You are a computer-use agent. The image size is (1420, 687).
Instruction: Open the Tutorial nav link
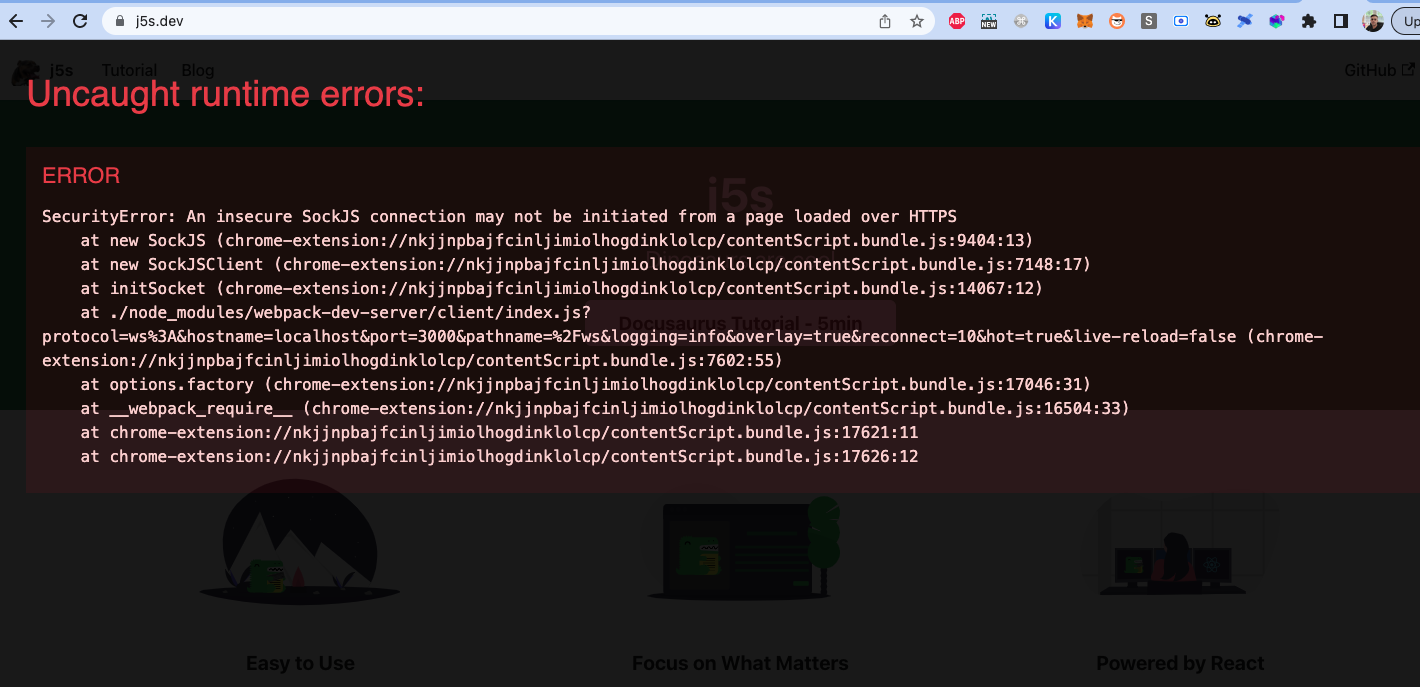[x=129, y=71]
